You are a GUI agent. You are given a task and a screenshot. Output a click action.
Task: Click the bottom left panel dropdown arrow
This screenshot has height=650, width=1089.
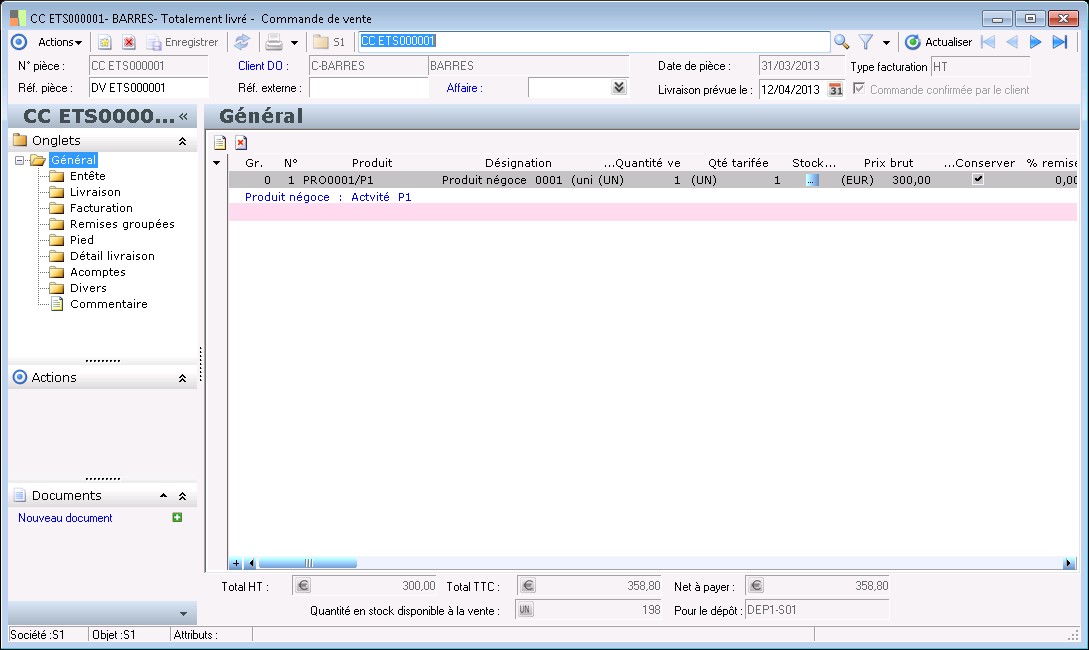(183, 614)
